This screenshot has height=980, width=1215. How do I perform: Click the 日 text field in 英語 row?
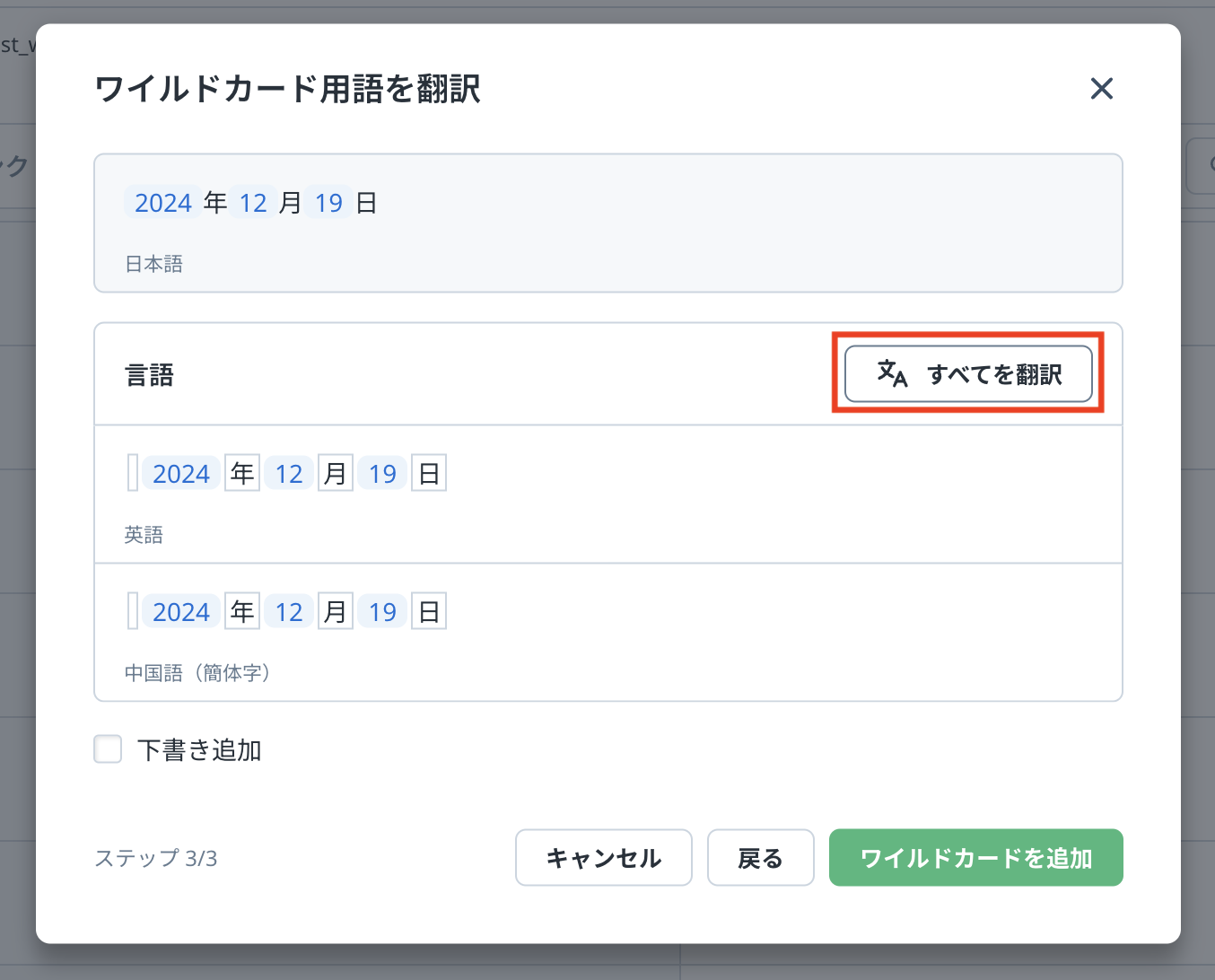coord(429,473)
